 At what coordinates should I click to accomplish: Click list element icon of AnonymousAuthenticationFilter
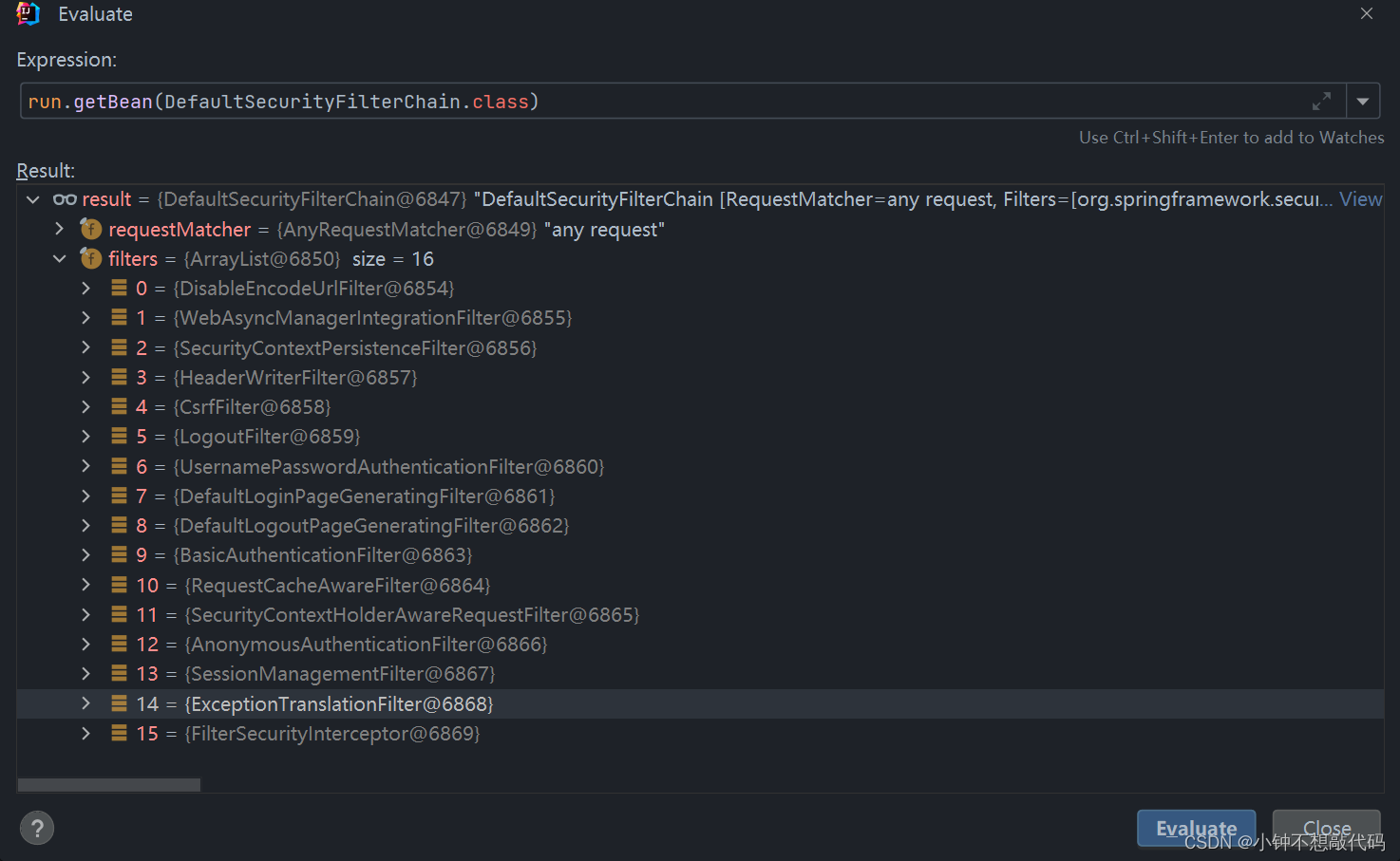point(119,644)
